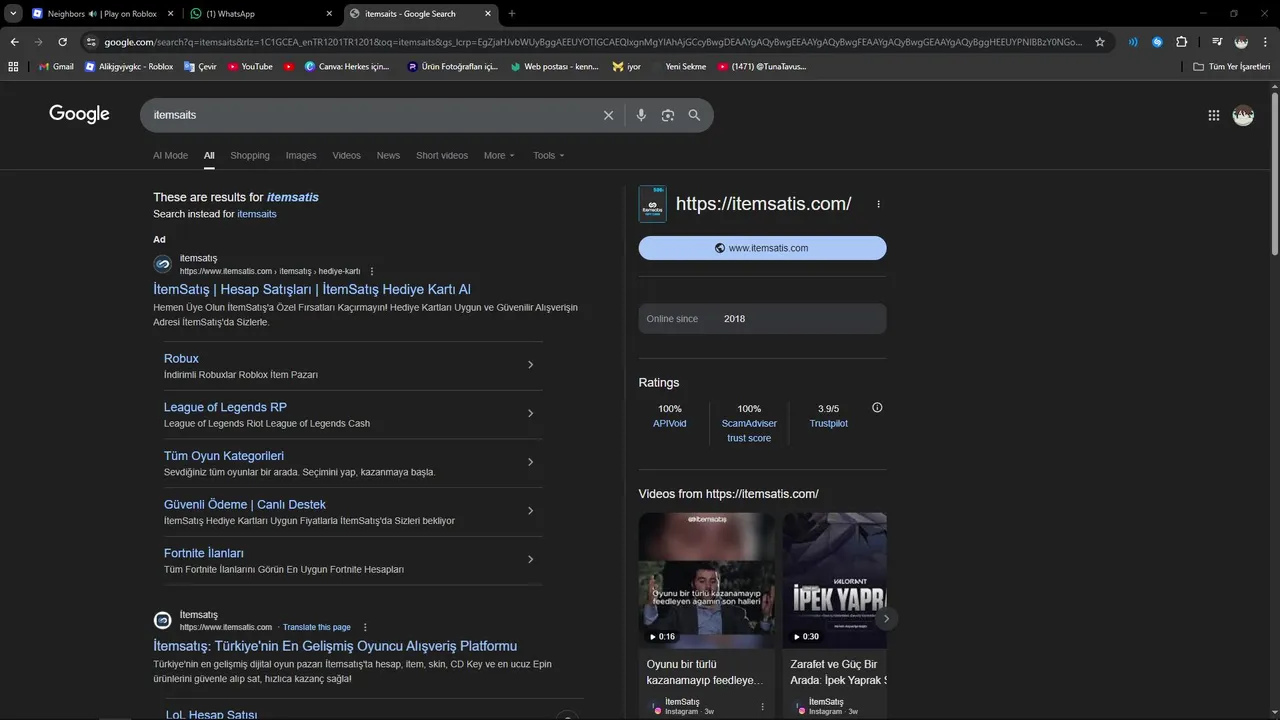Play the 0:16 video thumbnail
Viewport: 1280px width, 720px height.
click(707, 580)
